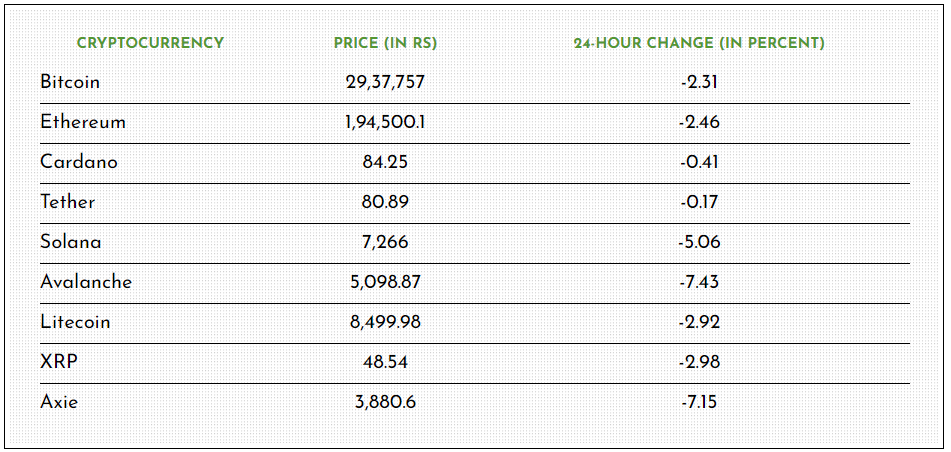Screen dimensions: 951x452
Task: Select Solana in the cryptocurrency column
Action: 70,242
